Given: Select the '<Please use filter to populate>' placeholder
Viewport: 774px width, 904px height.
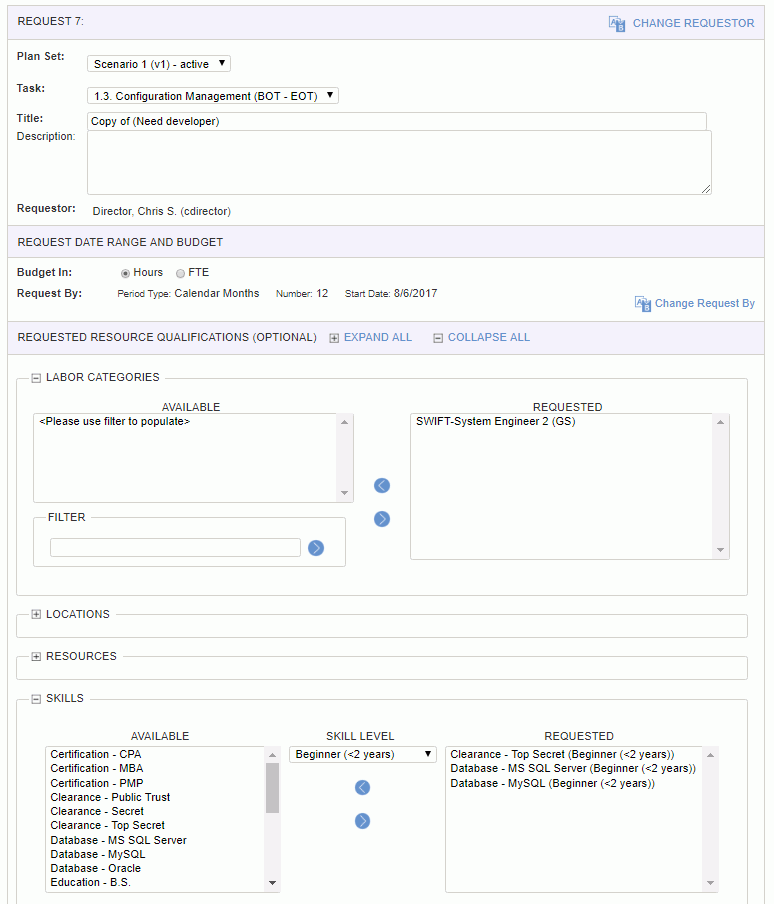Looking at the screenshot, I should pyautogui.click(x=114, y=421).
